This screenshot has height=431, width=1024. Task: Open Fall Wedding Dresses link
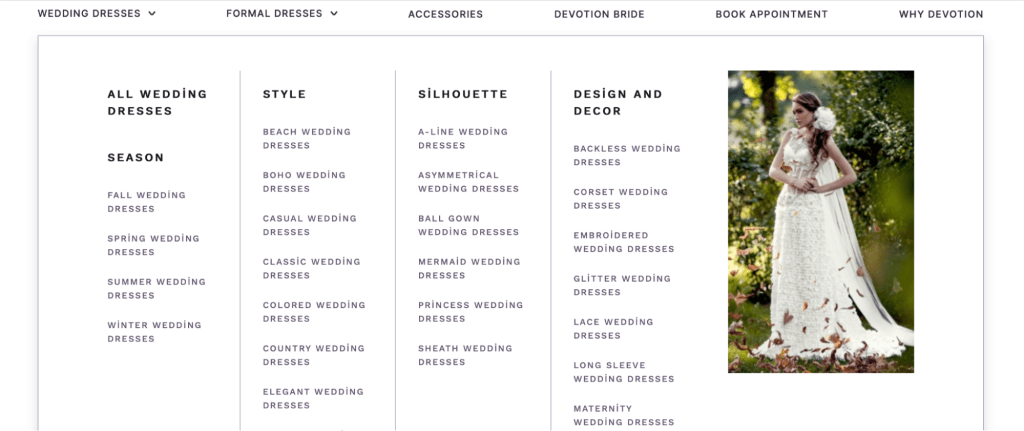coord(147,202)
